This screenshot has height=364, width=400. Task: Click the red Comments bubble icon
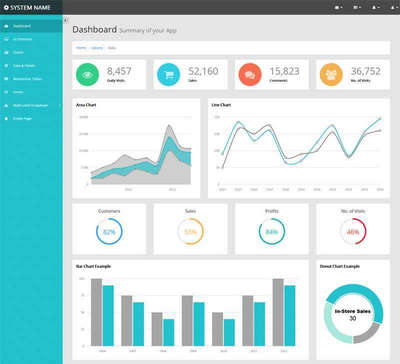tap(250, 75)
